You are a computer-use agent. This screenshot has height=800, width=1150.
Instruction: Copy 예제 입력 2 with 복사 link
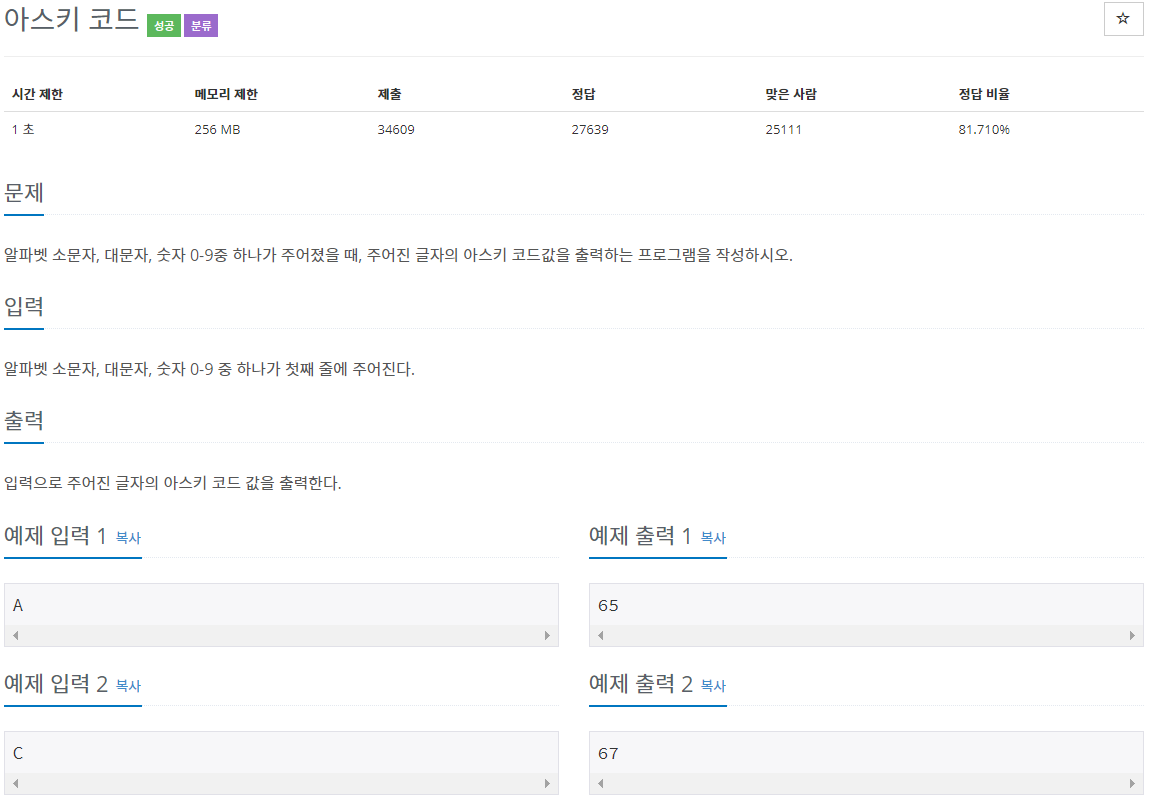pyautogui.click(x=128, y=686)
